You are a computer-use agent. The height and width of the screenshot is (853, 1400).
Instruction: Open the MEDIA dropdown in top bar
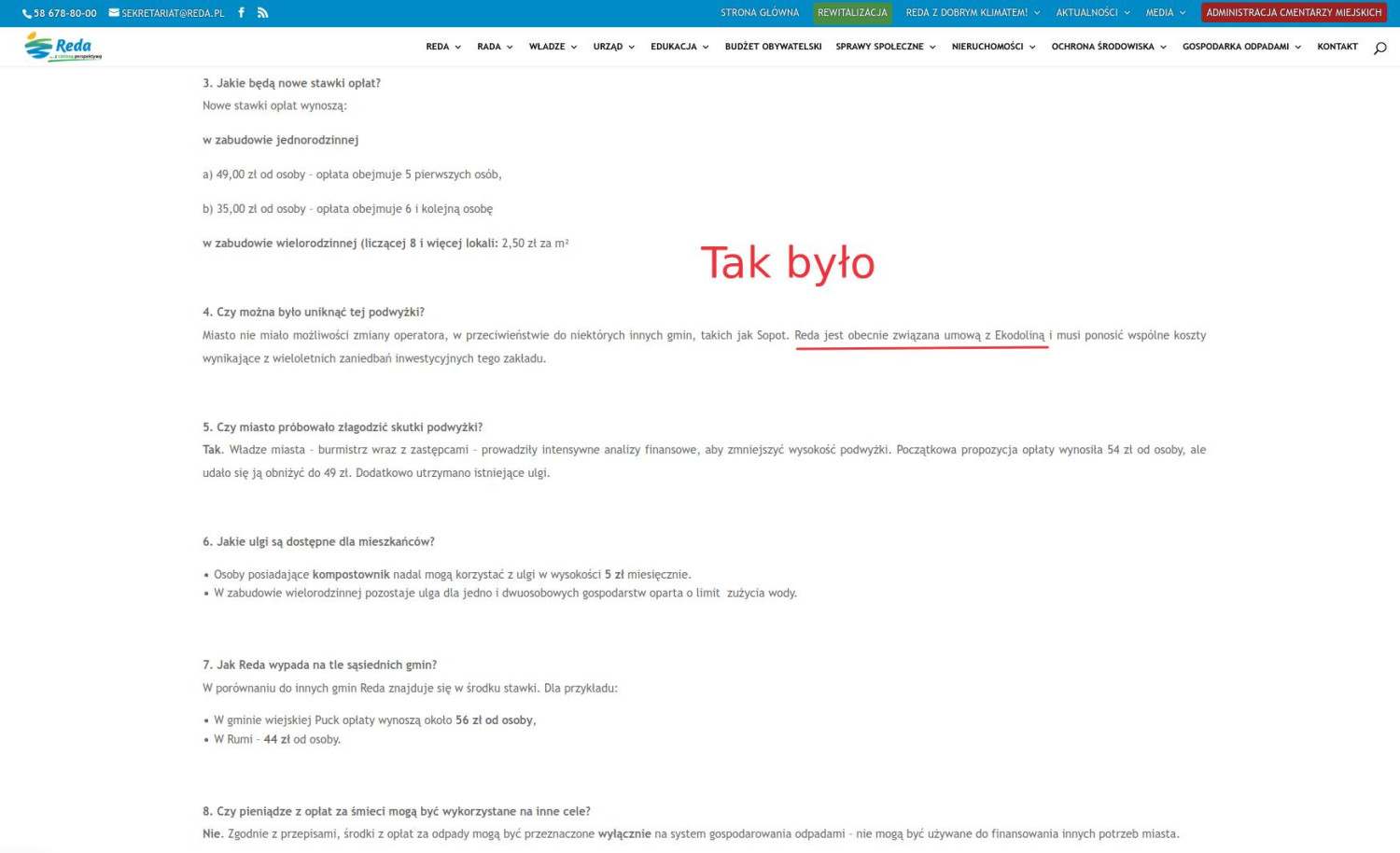coord(1165,13)
